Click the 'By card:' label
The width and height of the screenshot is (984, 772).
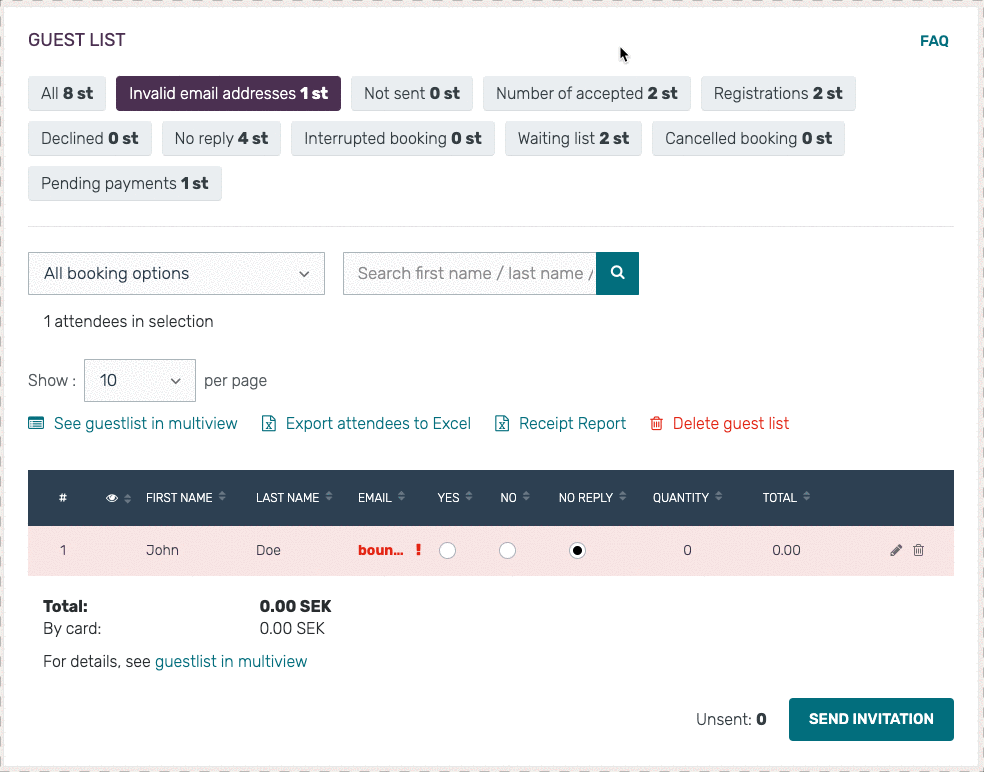tap(72, 628)
